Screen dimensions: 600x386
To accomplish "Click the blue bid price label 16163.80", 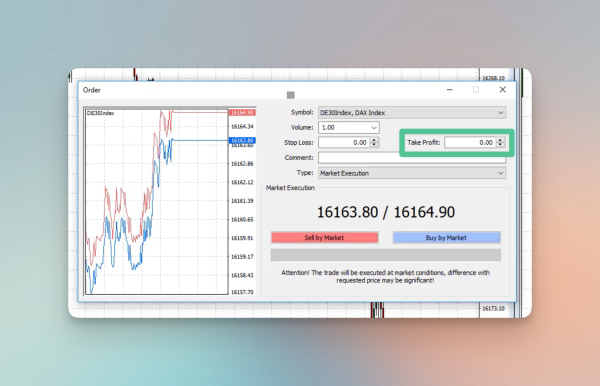I will [x=242, y=140].
